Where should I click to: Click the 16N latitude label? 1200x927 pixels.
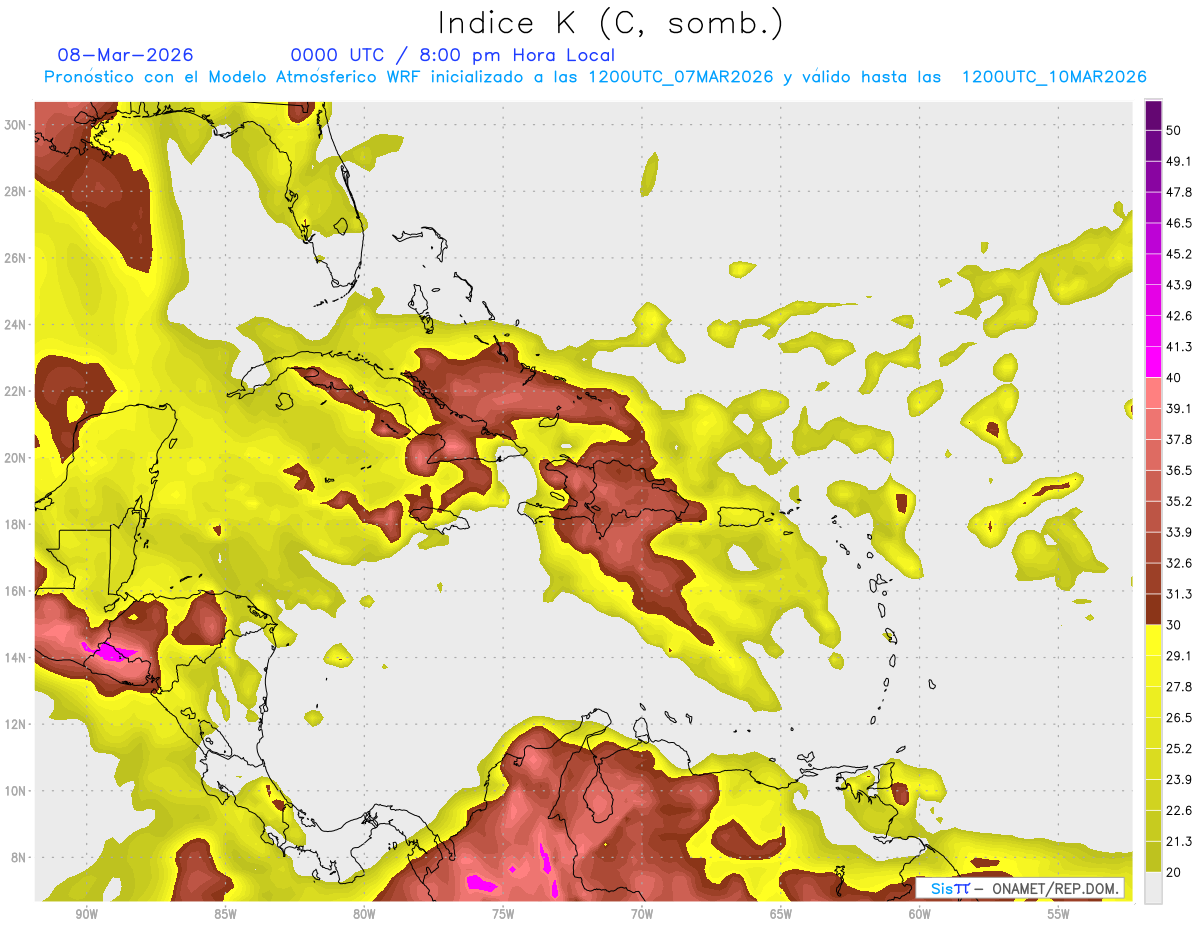pos(15,591)
